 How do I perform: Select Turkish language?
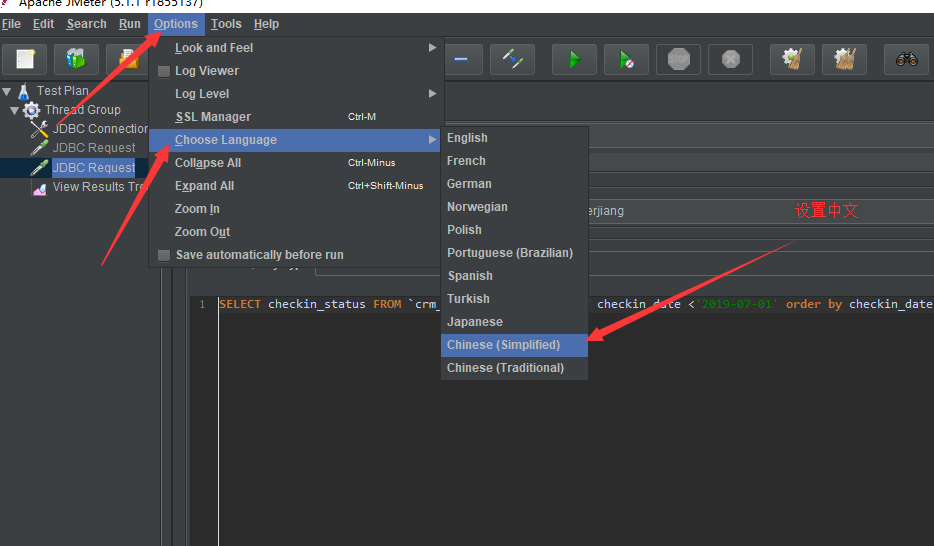pos(514,299)
